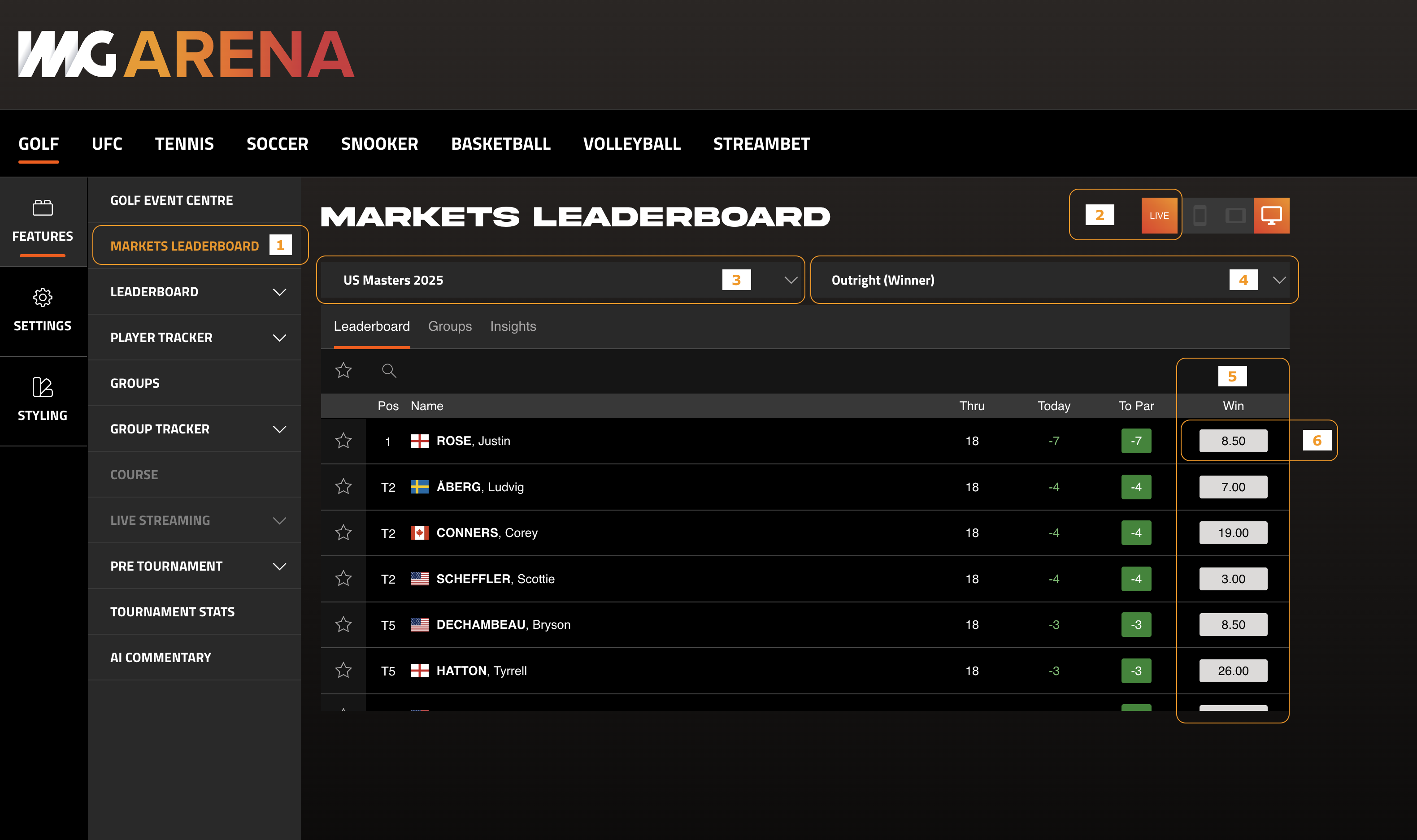This screenshot has width=1417, height=840.
Task: Click Åberg's green -4 To Par badge
Action: click(x=1136, y=487)
